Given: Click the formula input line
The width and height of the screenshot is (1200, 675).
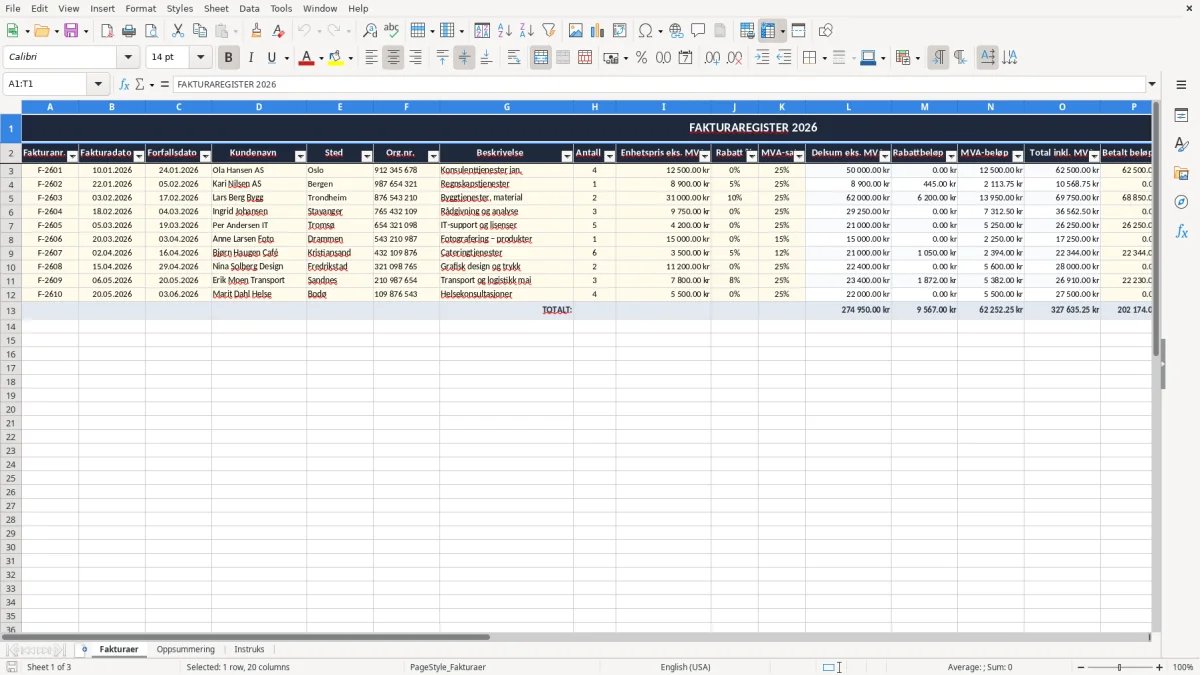Looking at the screenshot, I should click(x=658, y=84).
